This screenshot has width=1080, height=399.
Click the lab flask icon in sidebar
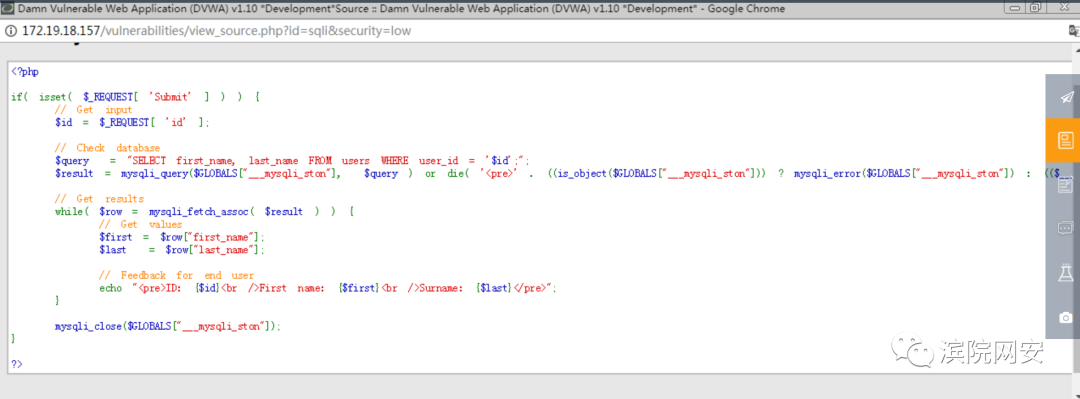click(x=1065, y=273)
